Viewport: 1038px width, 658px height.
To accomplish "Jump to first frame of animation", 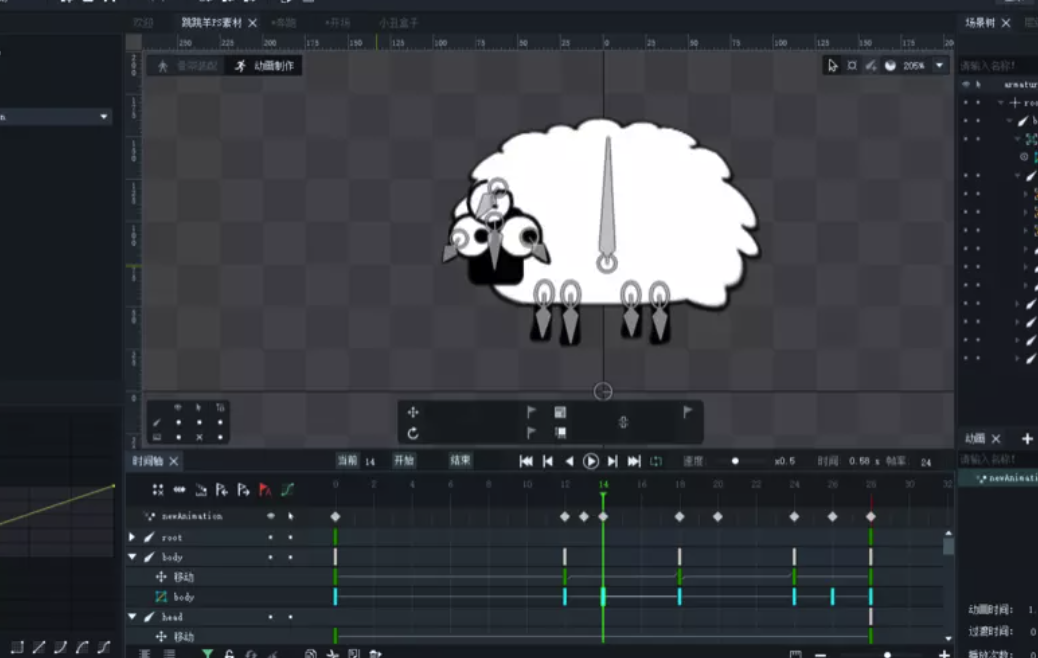I will 526,461.
